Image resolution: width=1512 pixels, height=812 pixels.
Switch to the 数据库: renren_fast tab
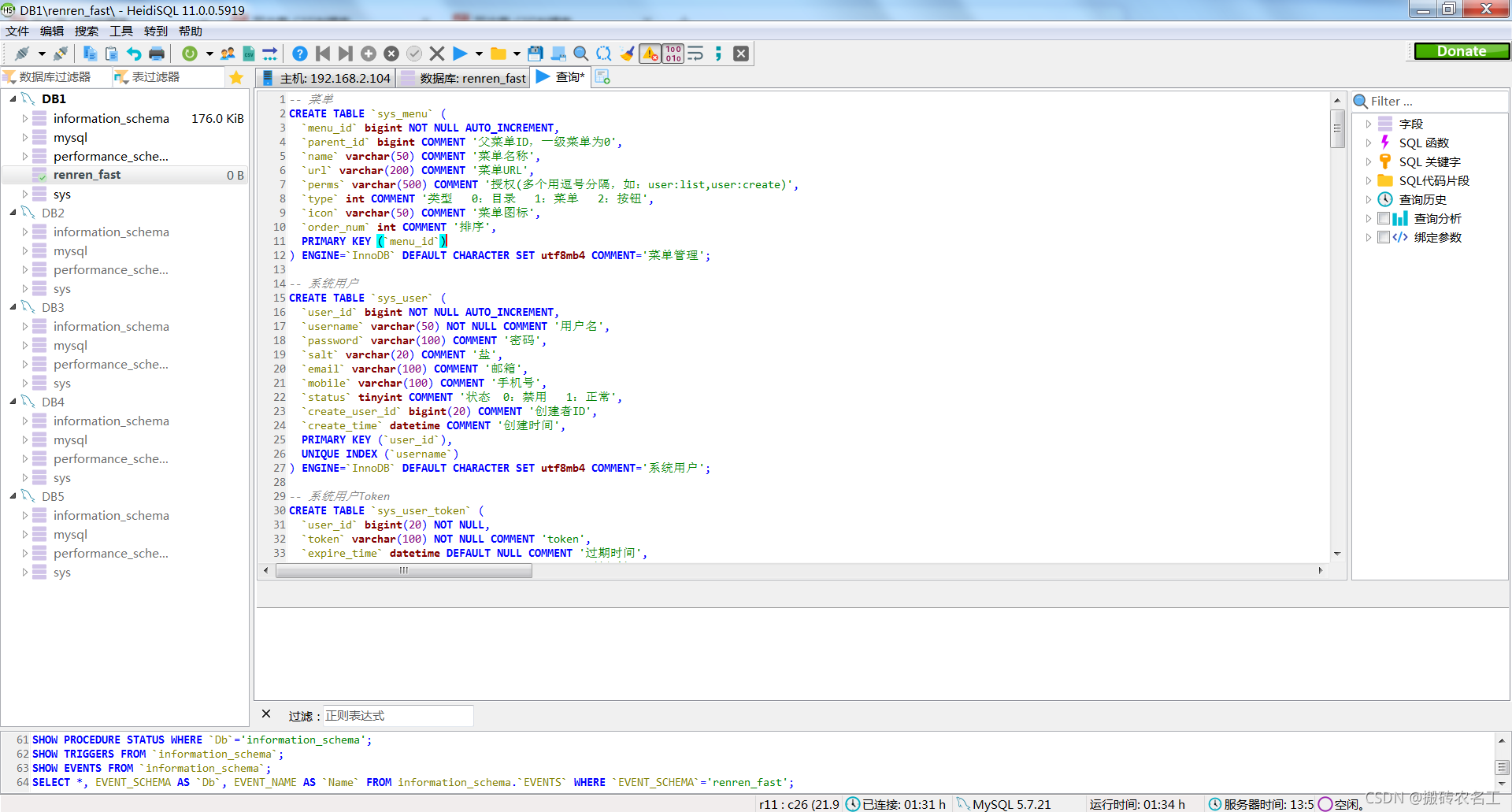pos(463,78)
